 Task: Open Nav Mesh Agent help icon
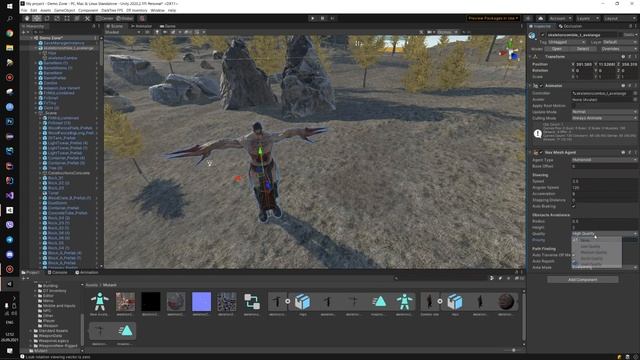click(x=623, y=152)
